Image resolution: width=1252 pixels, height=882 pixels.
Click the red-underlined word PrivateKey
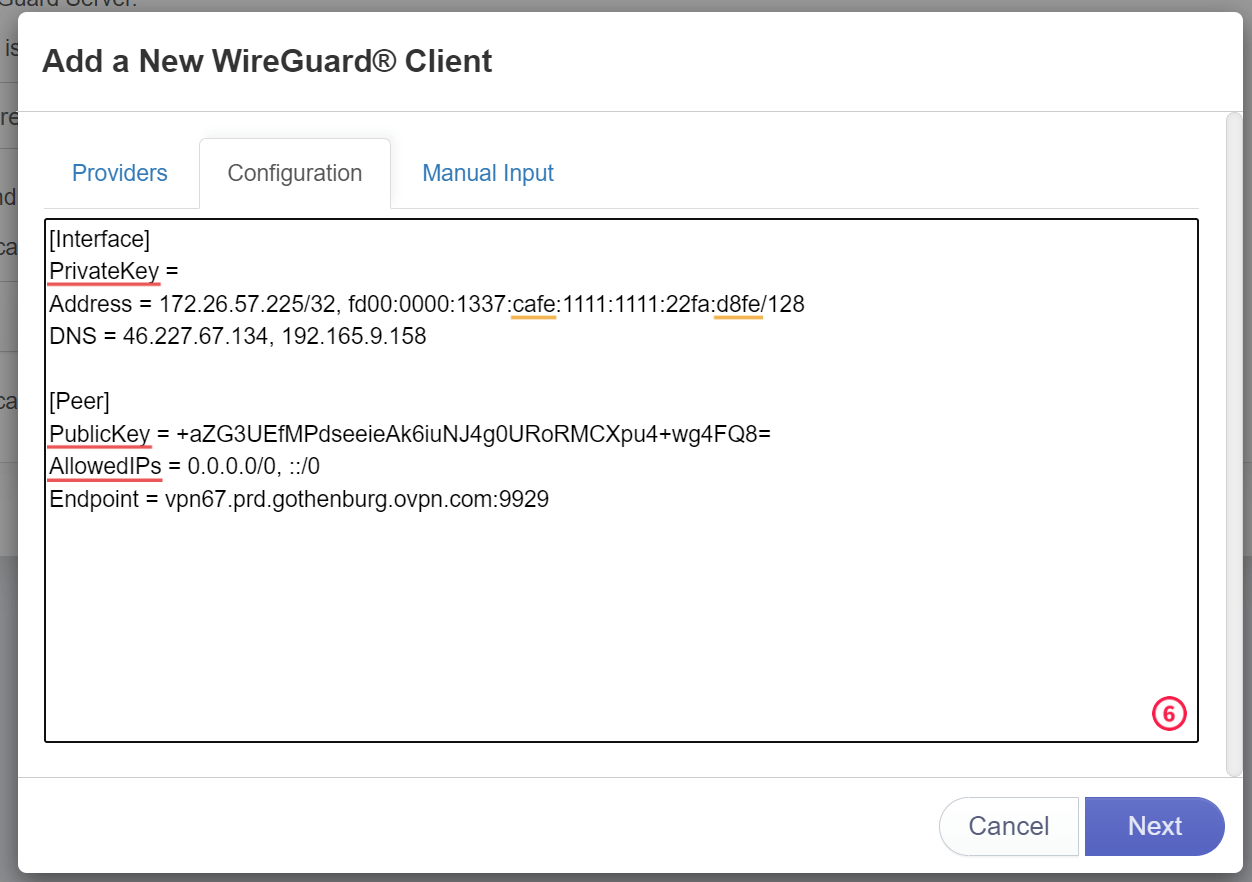pyautogui.click(x=104, y=271)
